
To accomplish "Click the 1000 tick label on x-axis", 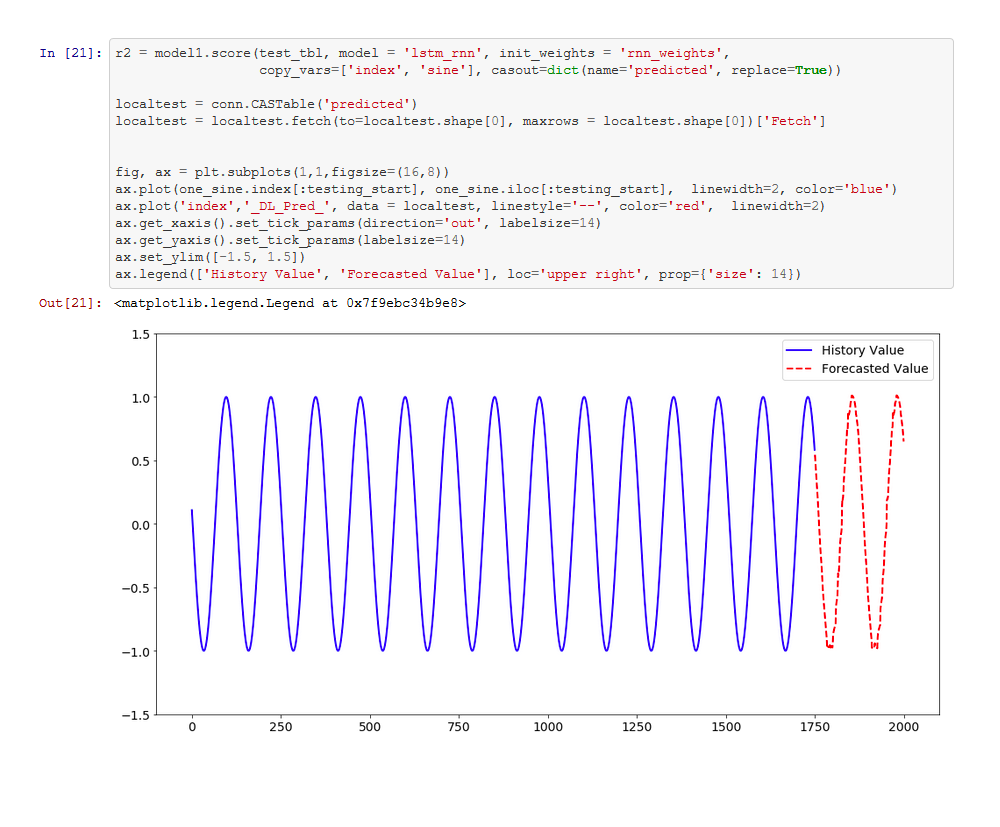I will (x=548, y=729).
